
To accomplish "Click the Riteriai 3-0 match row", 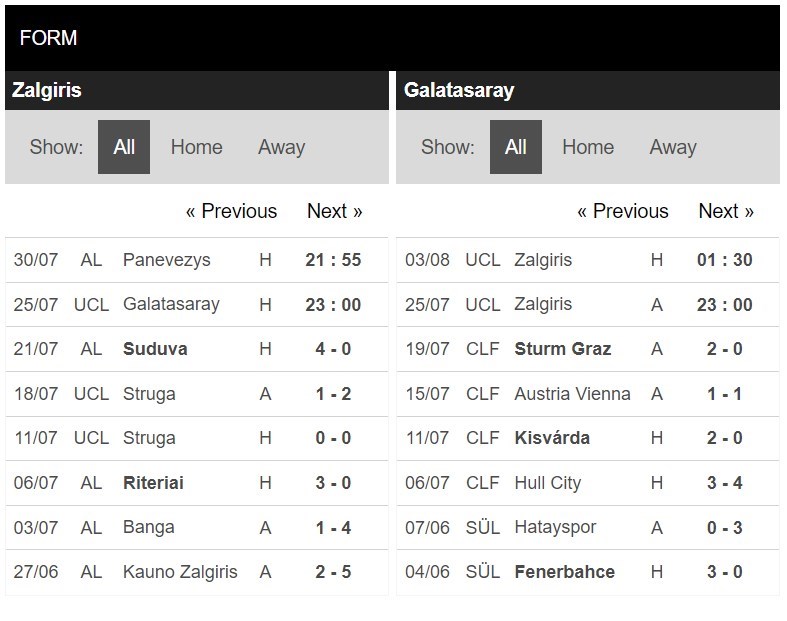I will (x=197, y=483).
